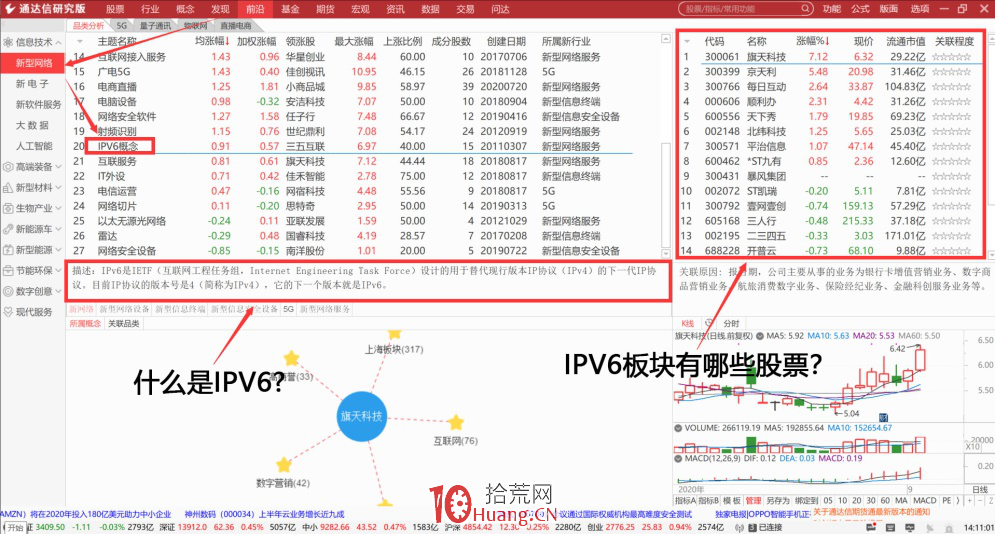The height and width of the screenshot is (534, 995).
Task: Click the star icon above 数字营销(42)
Action: point(284,465)
